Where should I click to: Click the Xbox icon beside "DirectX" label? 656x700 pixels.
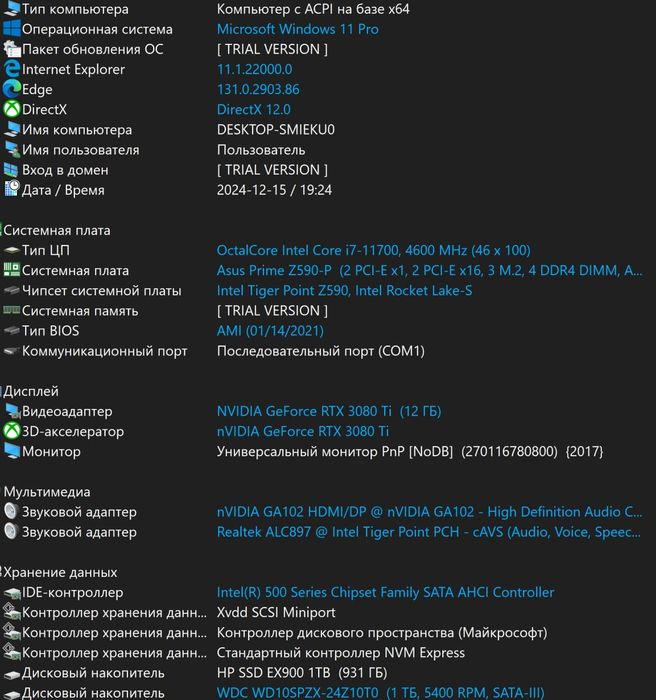coord(12,109)
